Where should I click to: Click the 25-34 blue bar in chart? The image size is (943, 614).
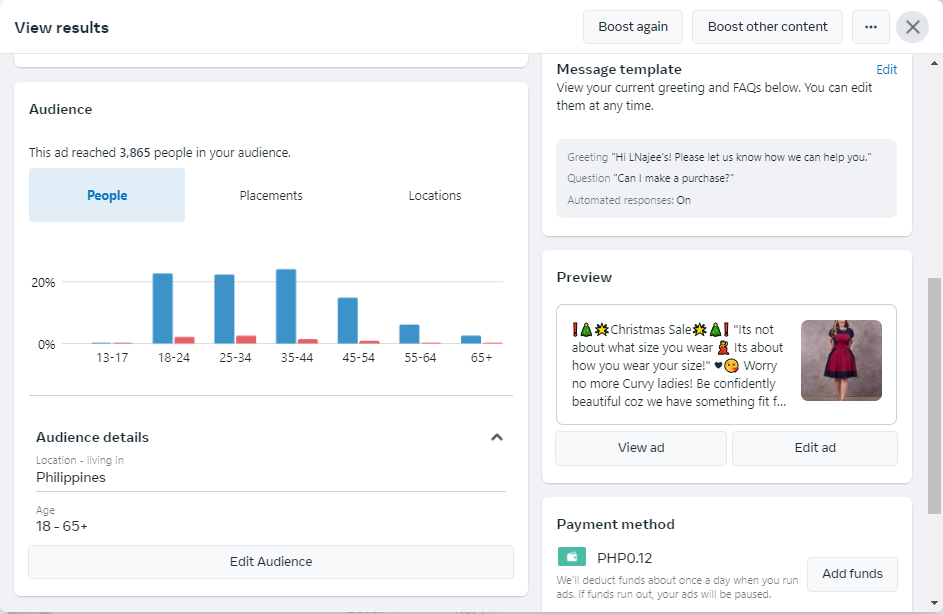[224, 309]
